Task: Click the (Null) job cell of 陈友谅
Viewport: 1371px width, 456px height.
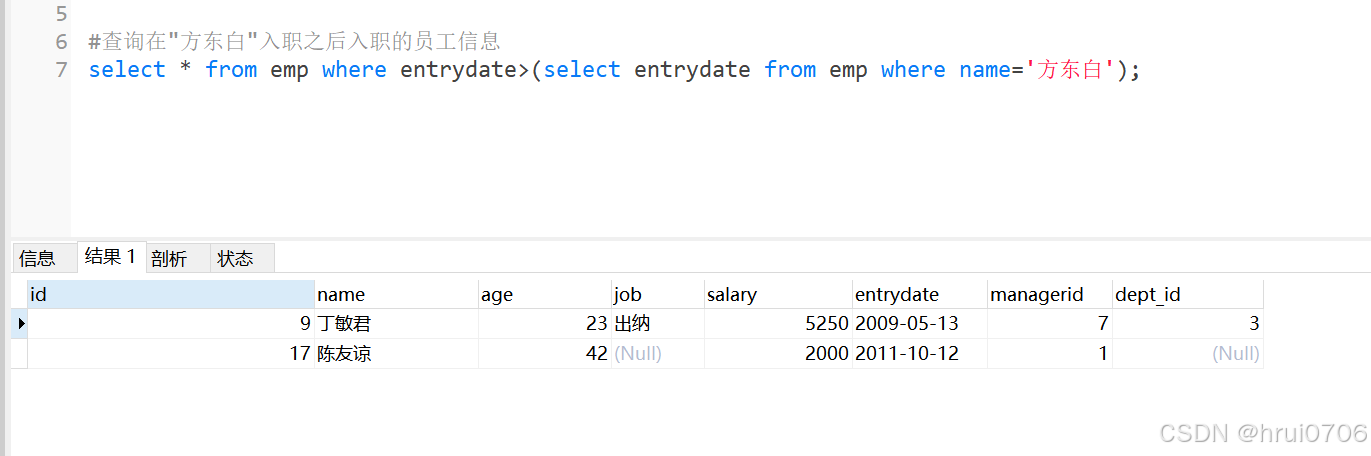Action: [x=658, y=353]
